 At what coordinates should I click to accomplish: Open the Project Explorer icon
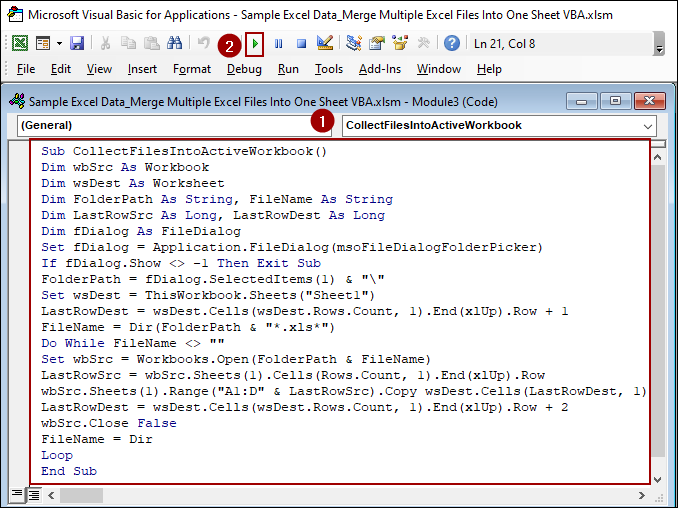coord(354,44)
